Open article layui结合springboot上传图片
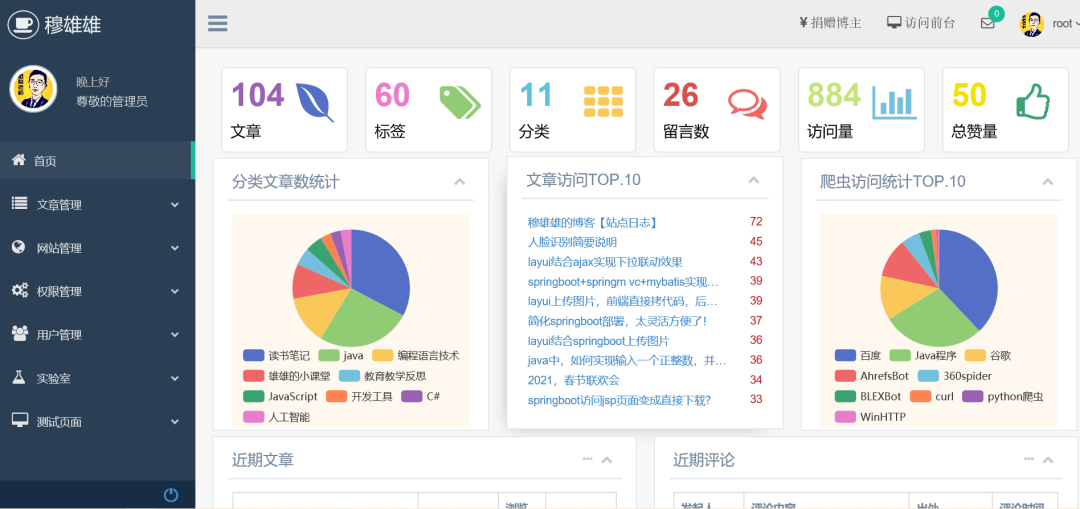The image size is (1080, 509). click(x=599, y=341)
